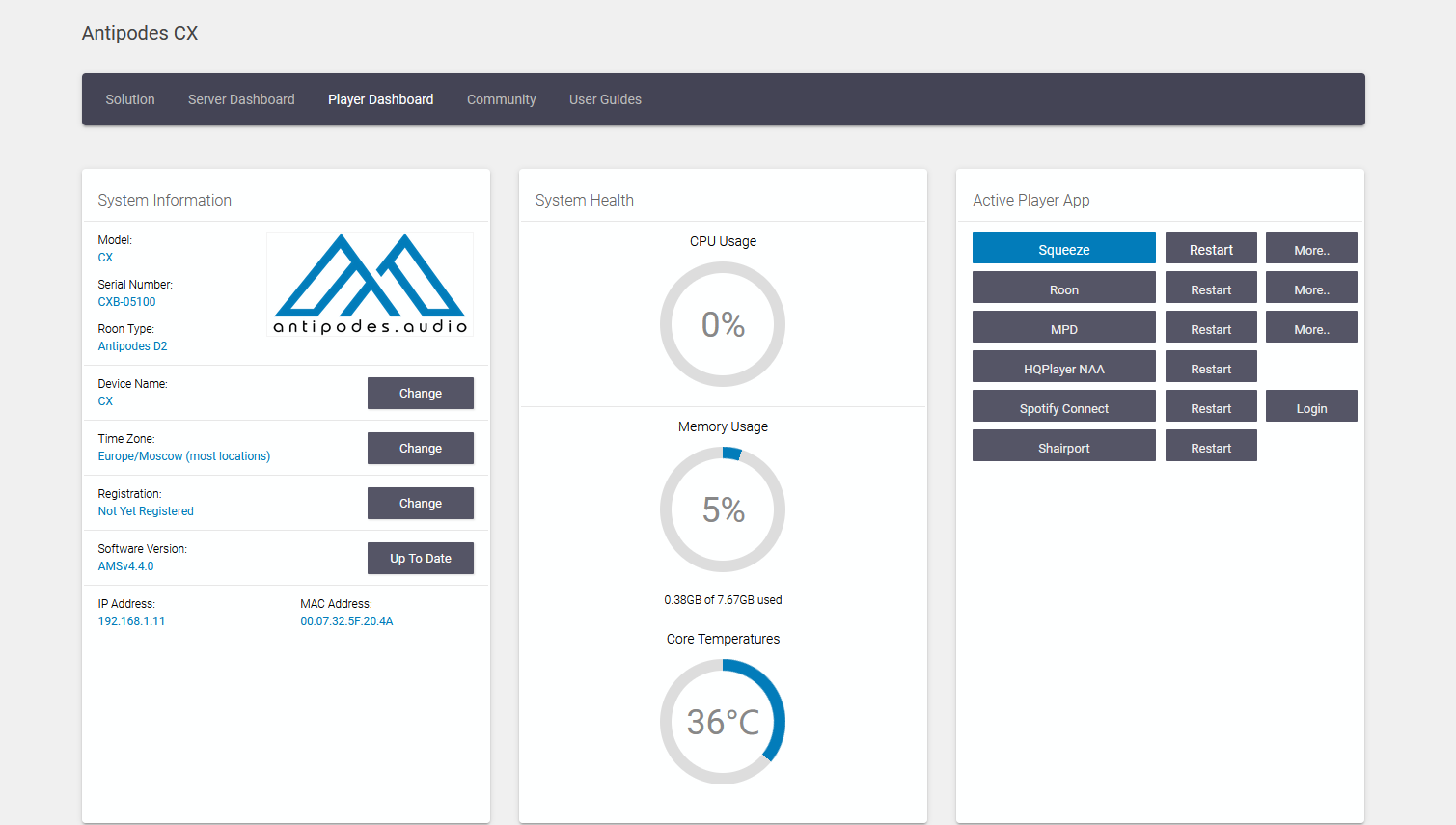Select software version AMSv4.4.0
The height and width of the screenshot is (825, 1456).
(x=125, y=566)
